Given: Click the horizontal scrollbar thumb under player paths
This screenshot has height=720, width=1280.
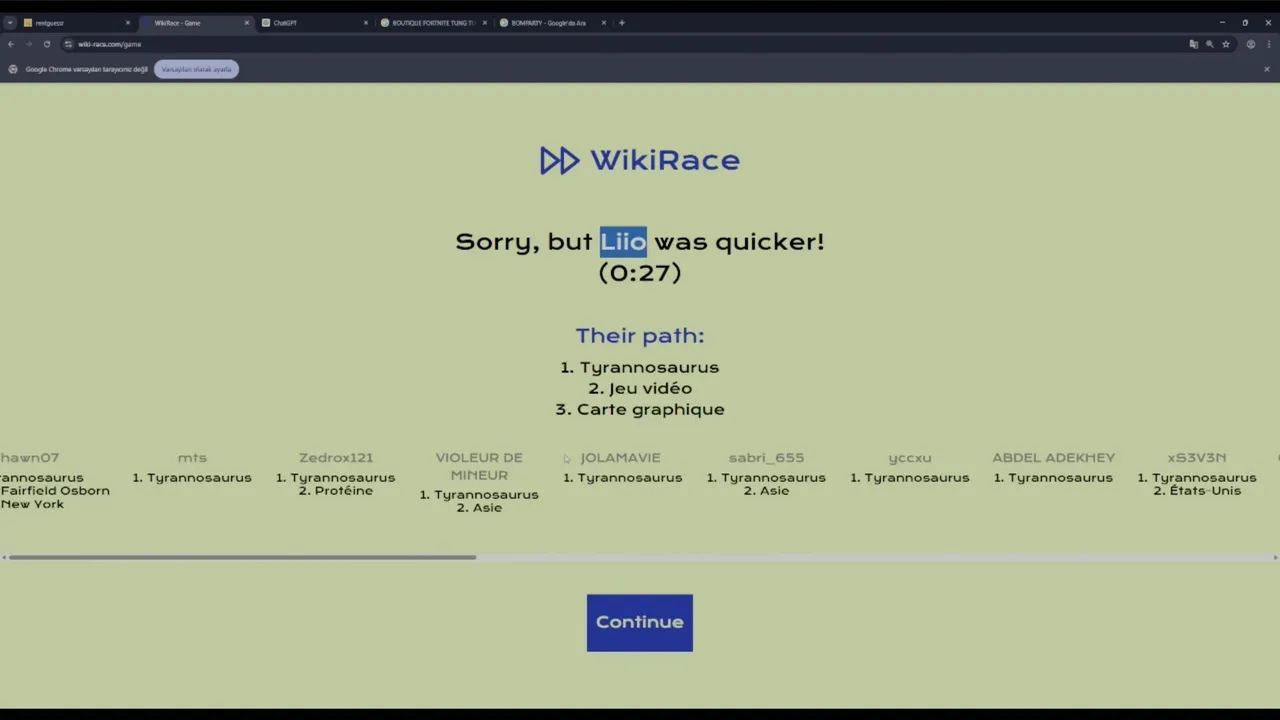Looking at the screenshot, I should pyautogui.click(x=242, y=557).
